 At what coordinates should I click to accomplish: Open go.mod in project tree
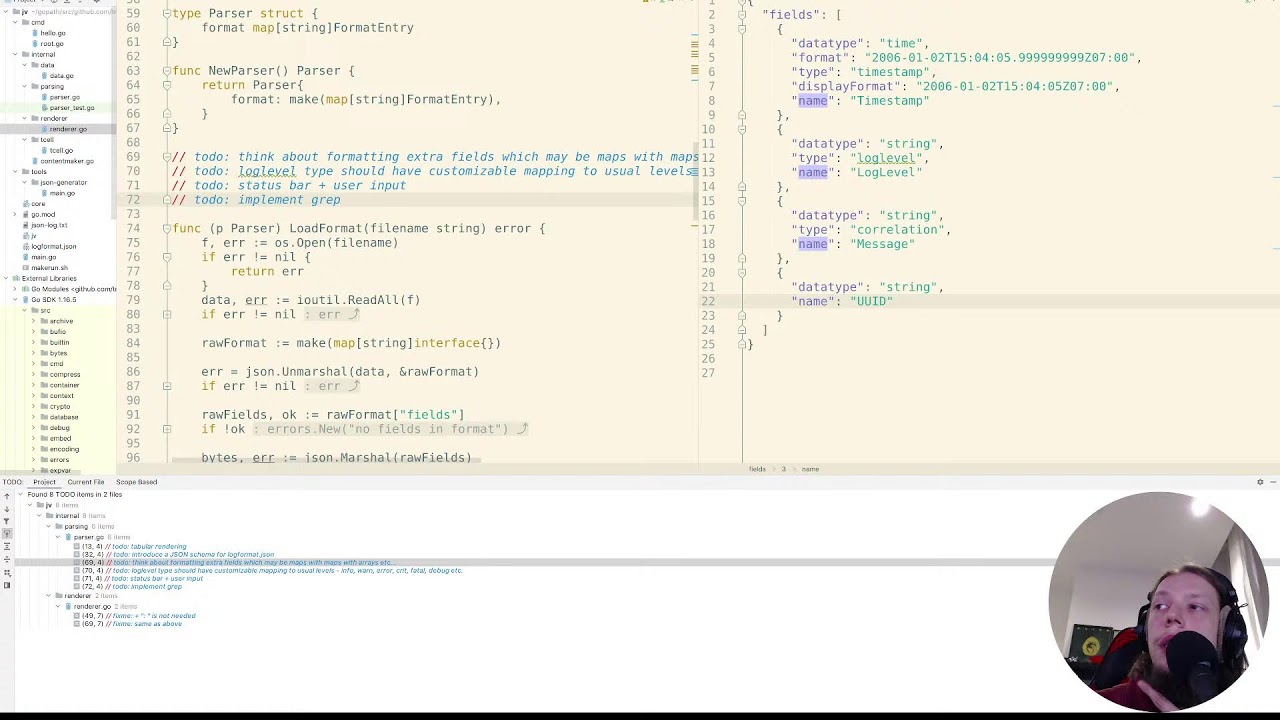pyautogui.click(x=41, y=214)
